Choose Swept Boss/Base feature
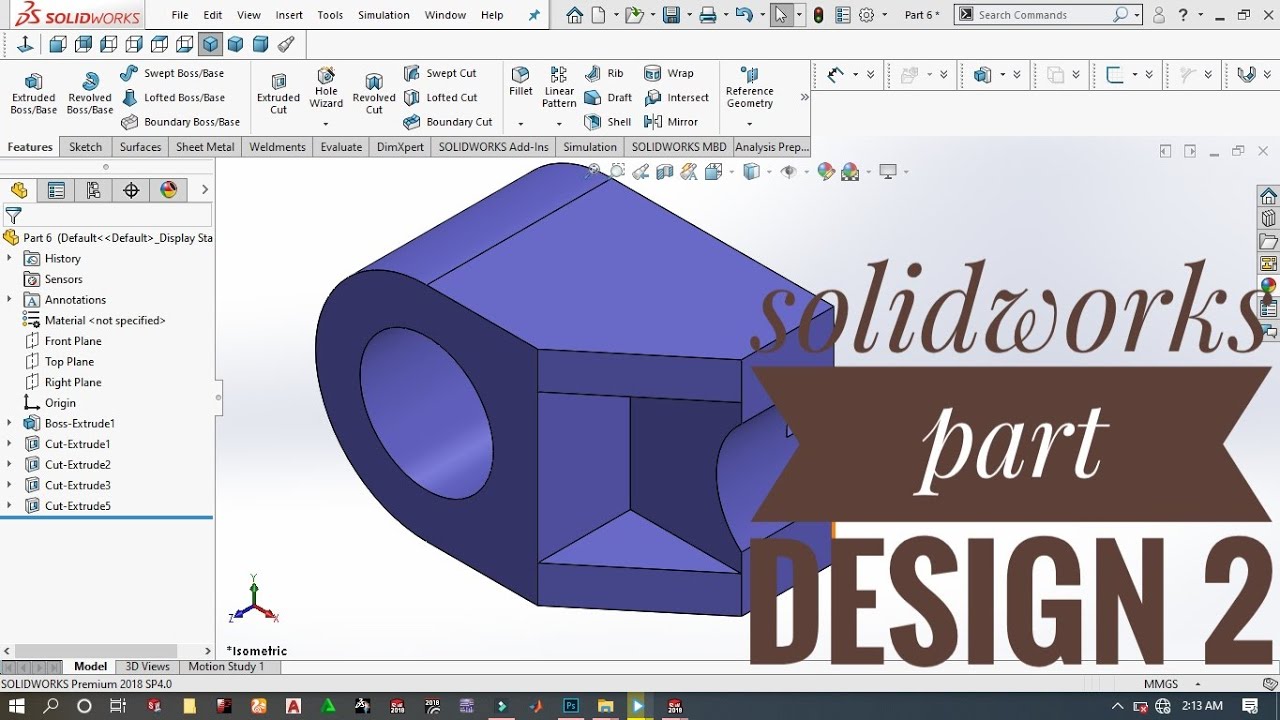Screen dimensions: 1280x720 (x=172, y=73)
